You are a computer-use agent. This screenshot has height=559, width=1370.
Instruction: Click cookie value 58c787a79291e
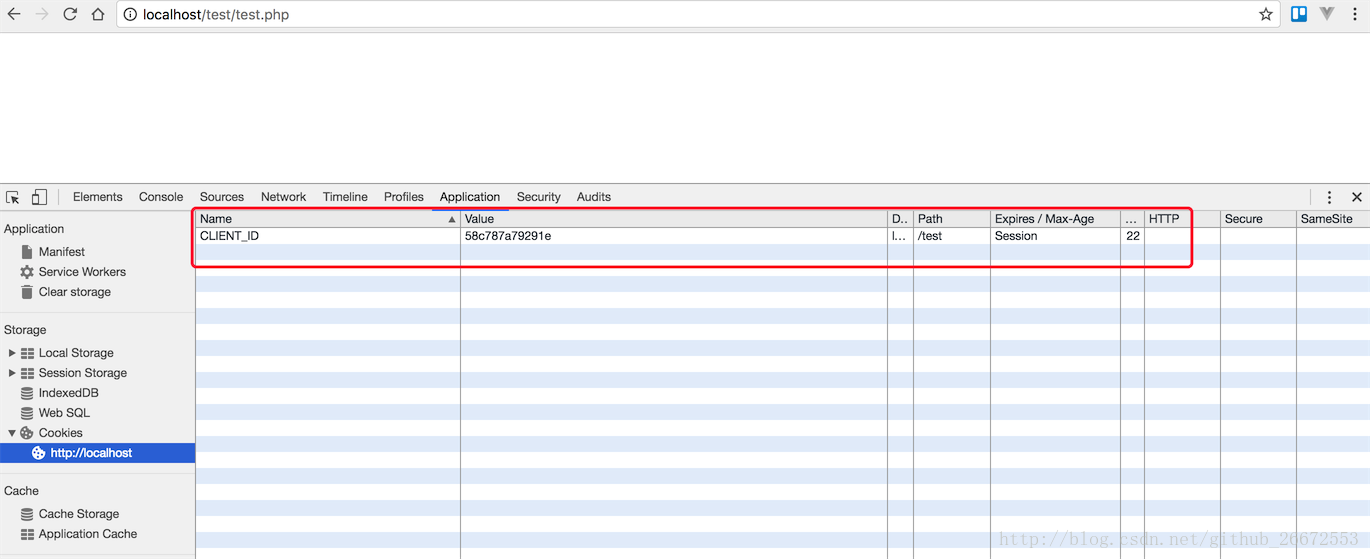[x=674, y=236]
